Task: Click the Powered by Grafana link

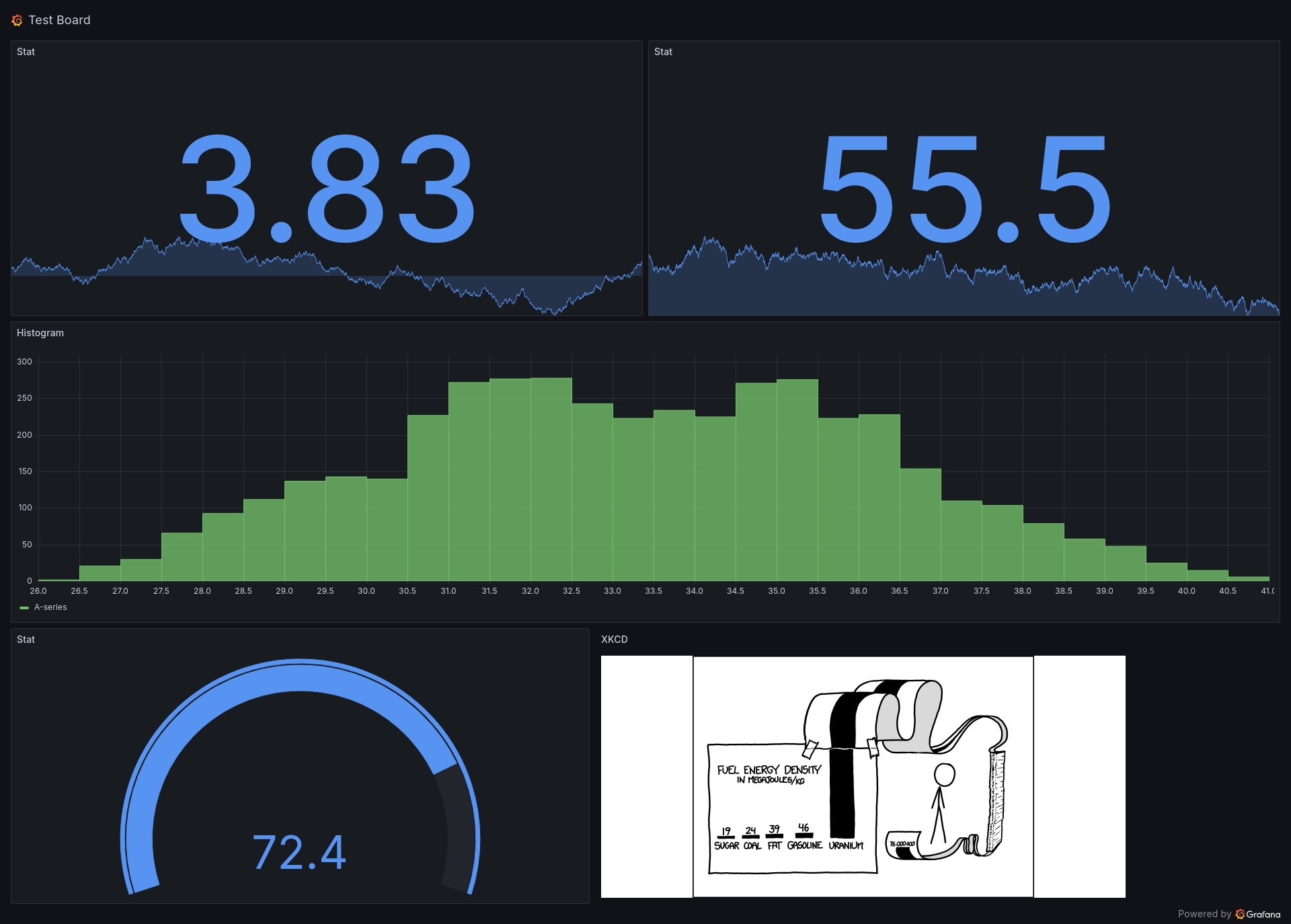Action: coord(1228,914)
